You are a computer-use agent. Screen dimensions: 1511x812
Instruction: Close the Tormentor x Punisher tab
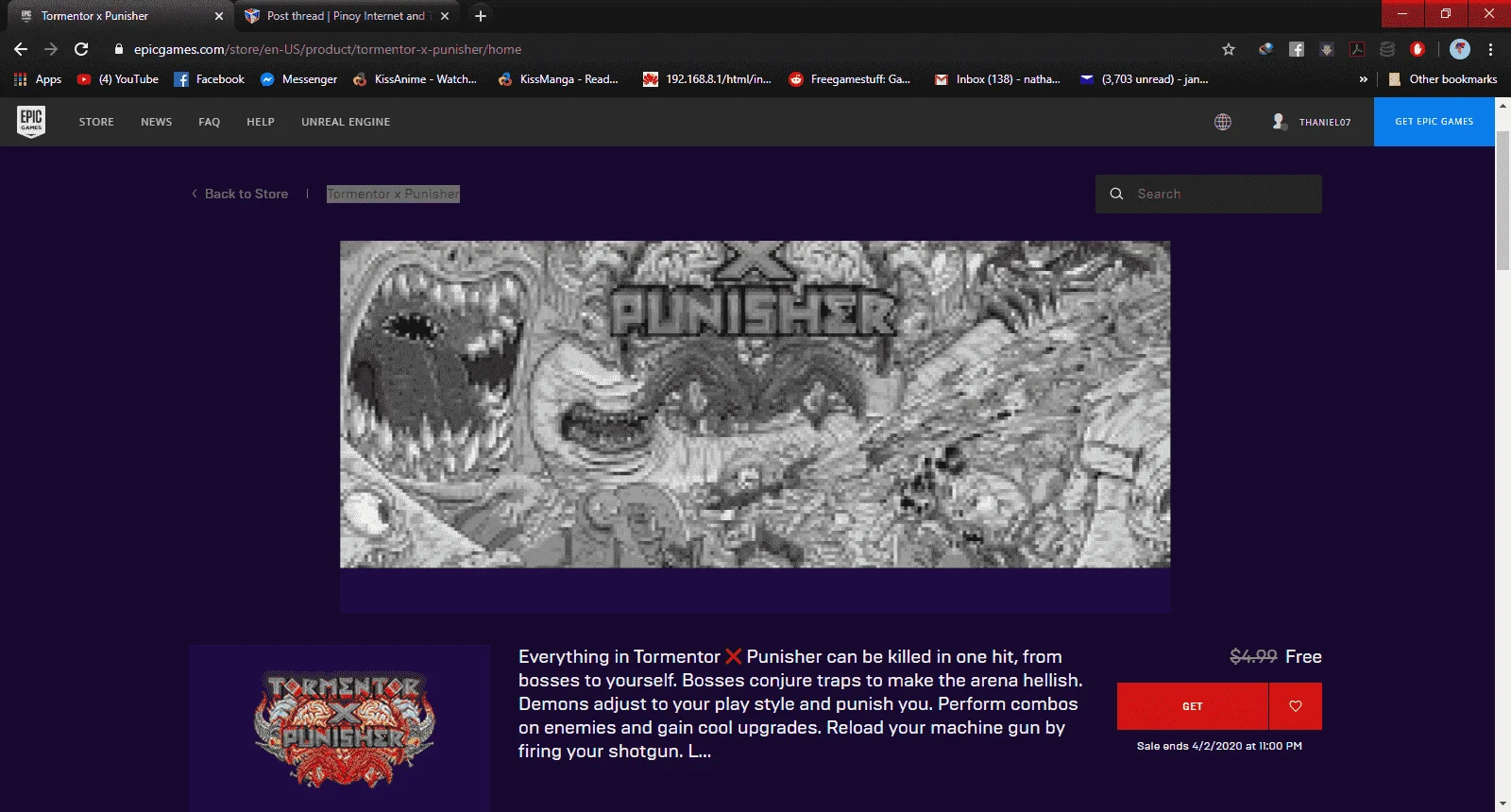(219, 16)
